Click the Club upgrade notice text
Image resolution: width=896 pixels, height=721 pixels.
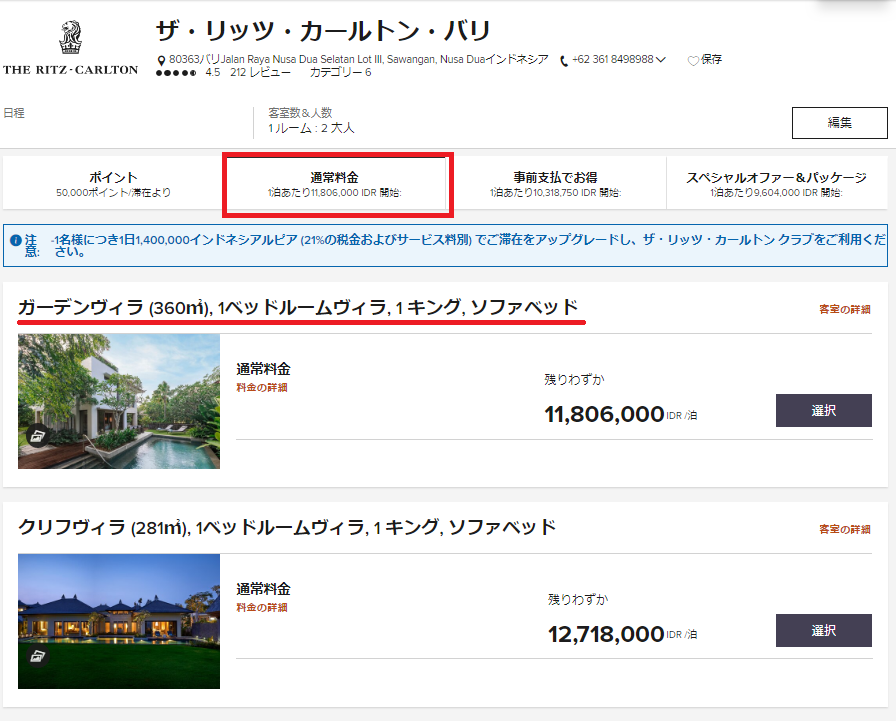[469, 246]
